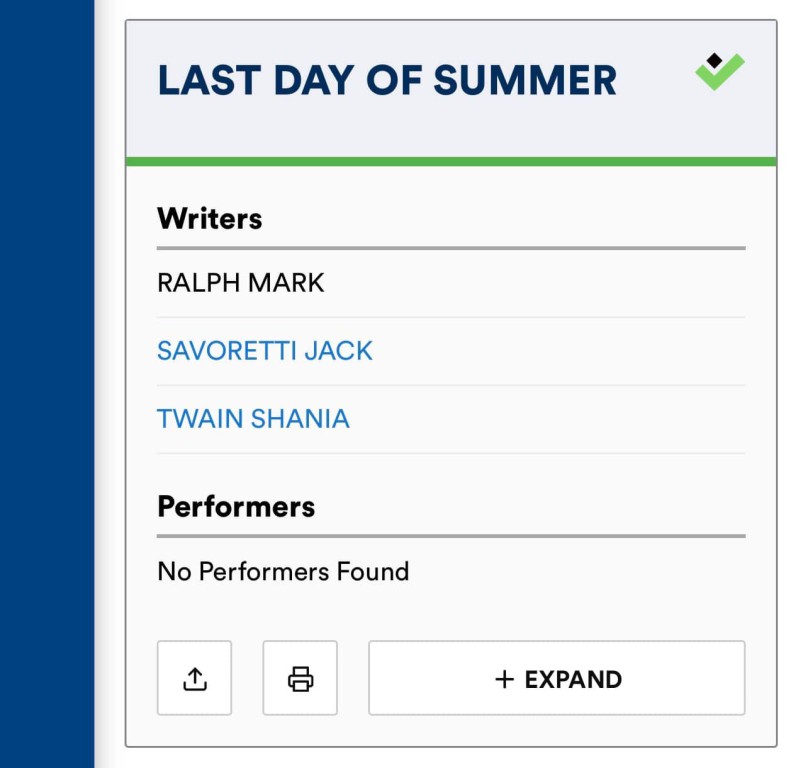Click the No Performers Found text
This screenshot has width=808, height=768.
[x=283, y=572]
